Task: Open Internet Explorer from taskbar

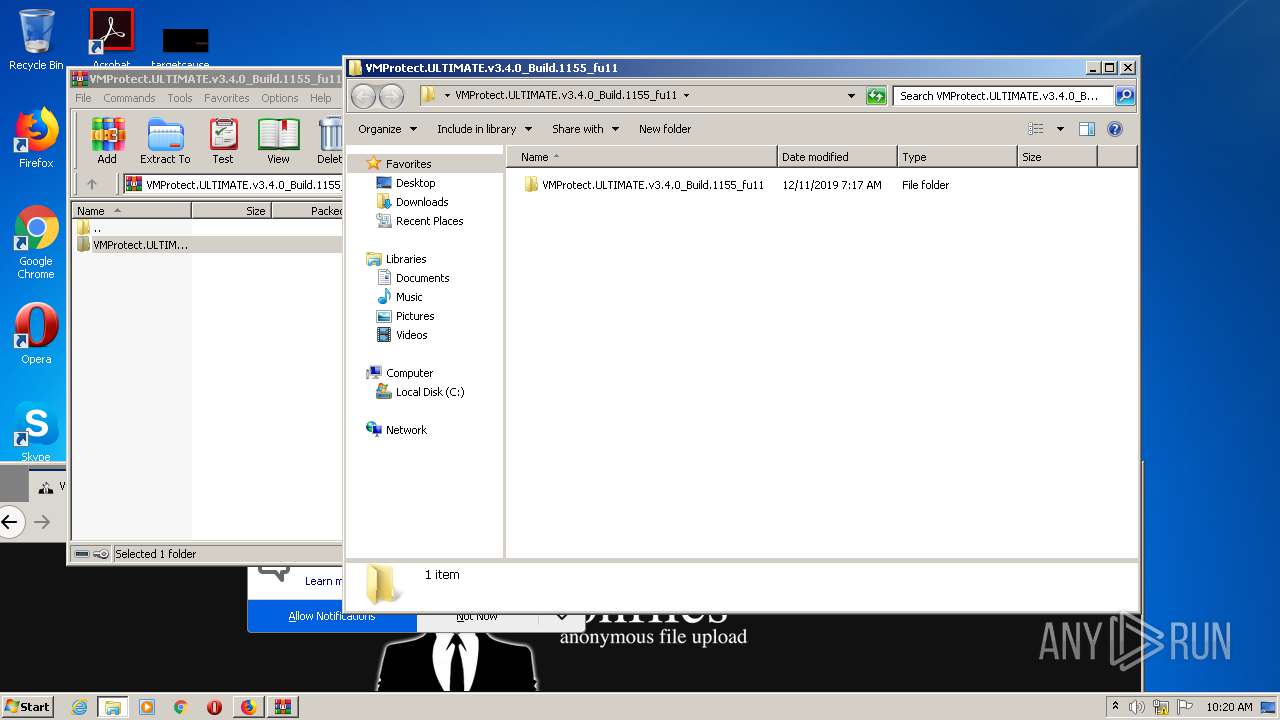Action: 79,707
